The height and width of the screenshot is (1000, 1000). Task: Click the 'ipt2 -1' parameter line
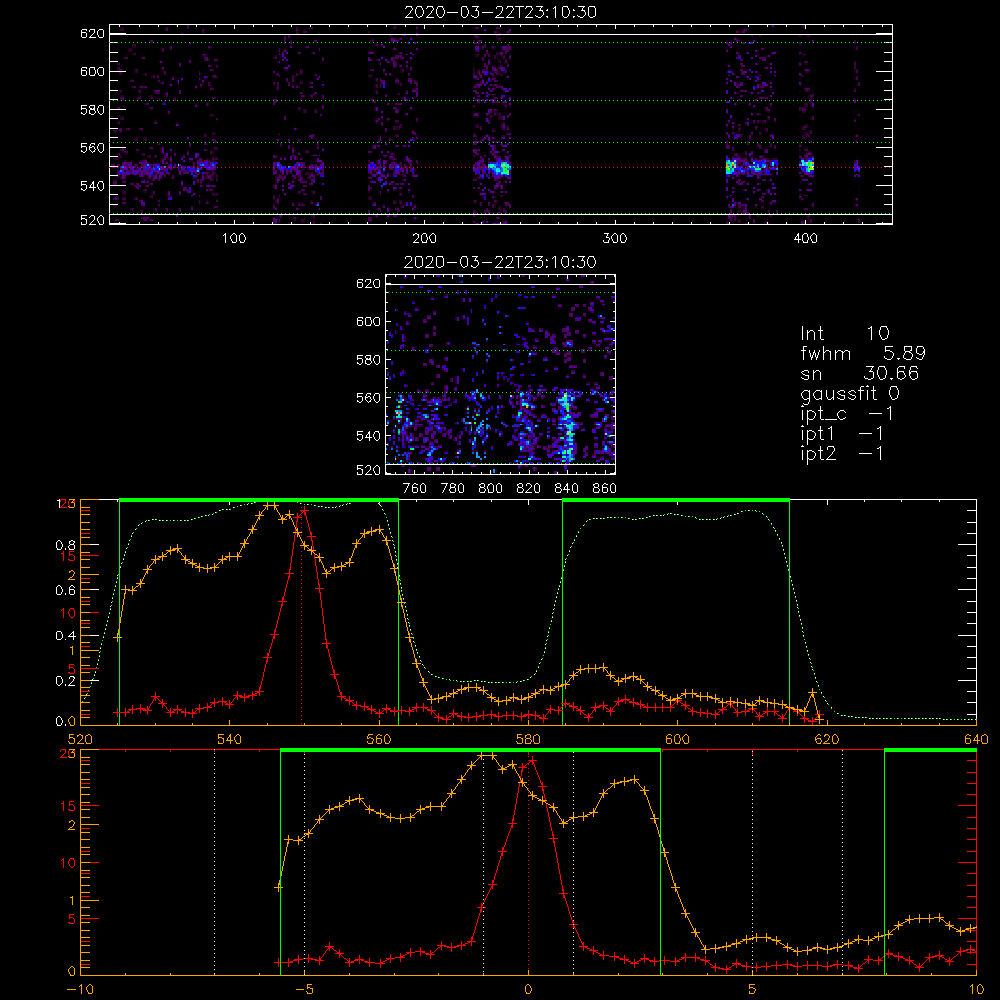pyautogui.click(x=842, y=453)
